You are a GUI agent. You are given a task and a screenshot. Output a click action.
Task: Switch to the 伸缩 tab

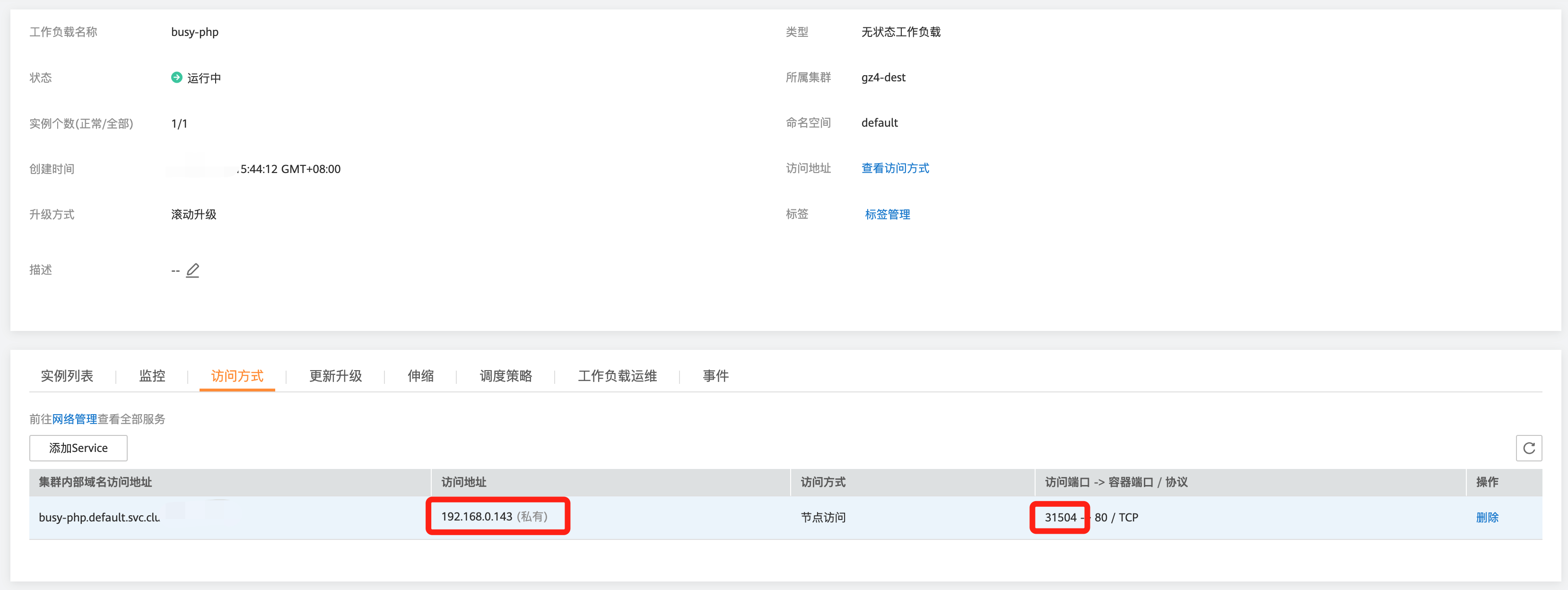421,376
